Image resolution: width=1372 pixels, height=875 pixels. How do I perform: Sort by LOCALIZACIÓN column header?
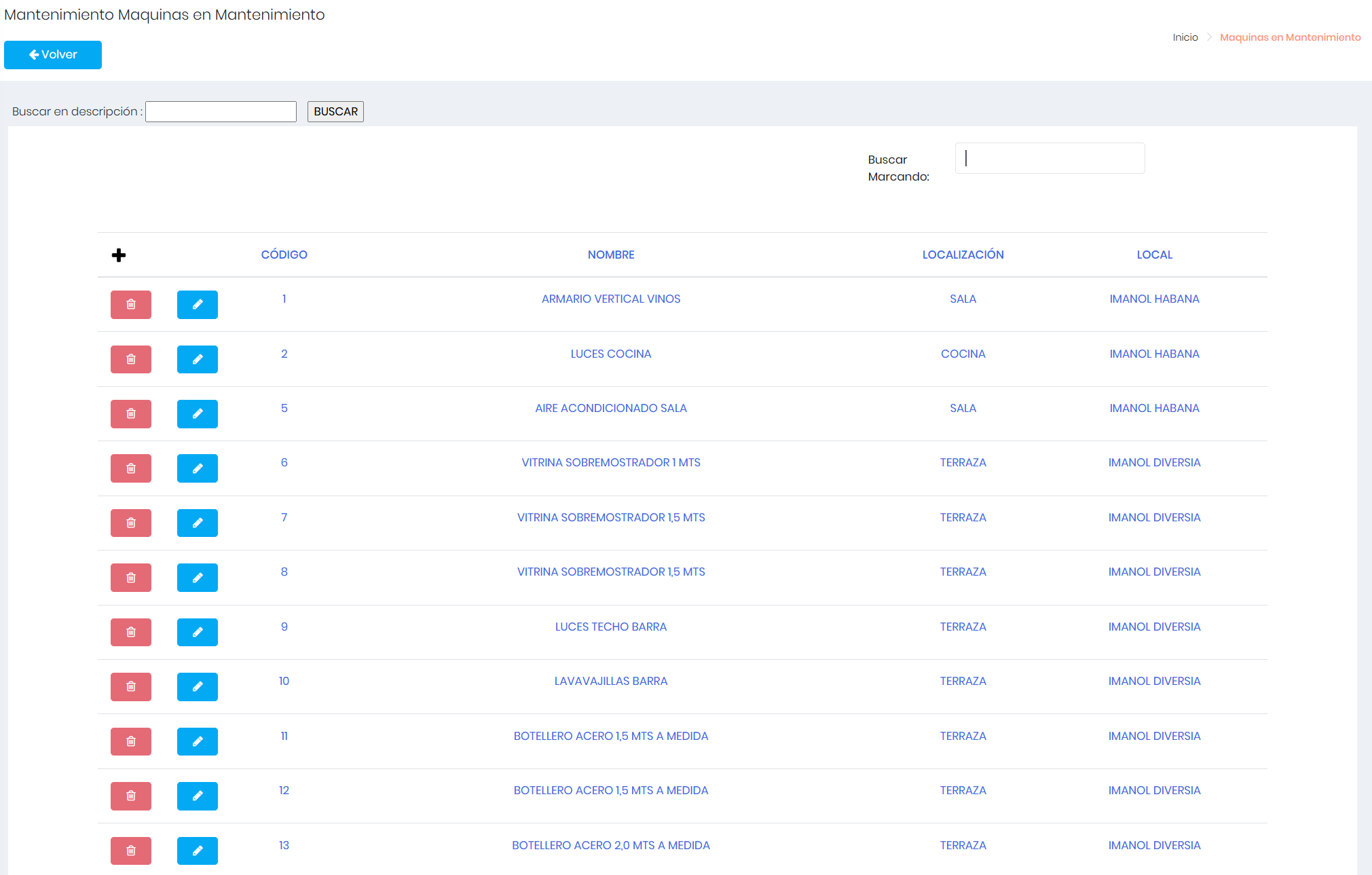[x=963, y=255]
